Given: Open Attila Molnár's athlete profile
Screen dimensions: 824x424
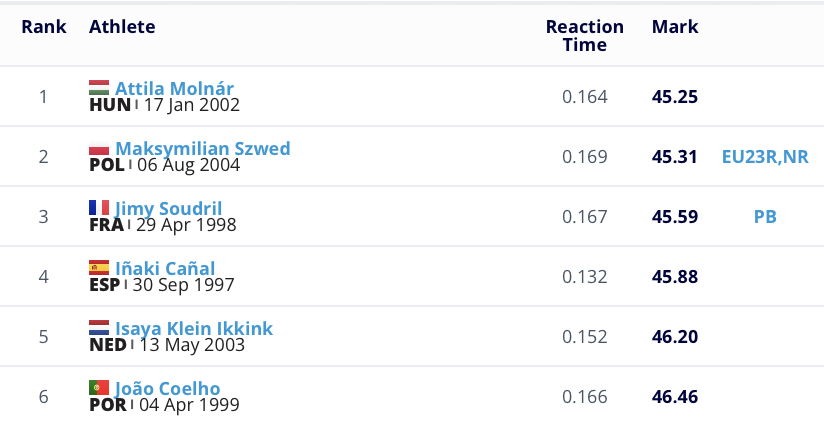Looking at the screenshot, I should (174, 88).
